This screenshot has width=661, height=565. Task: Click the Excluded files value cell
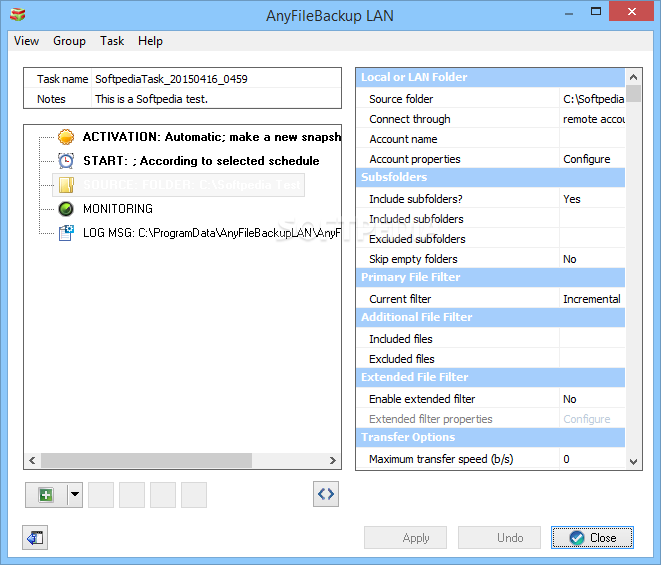point(592,359)
